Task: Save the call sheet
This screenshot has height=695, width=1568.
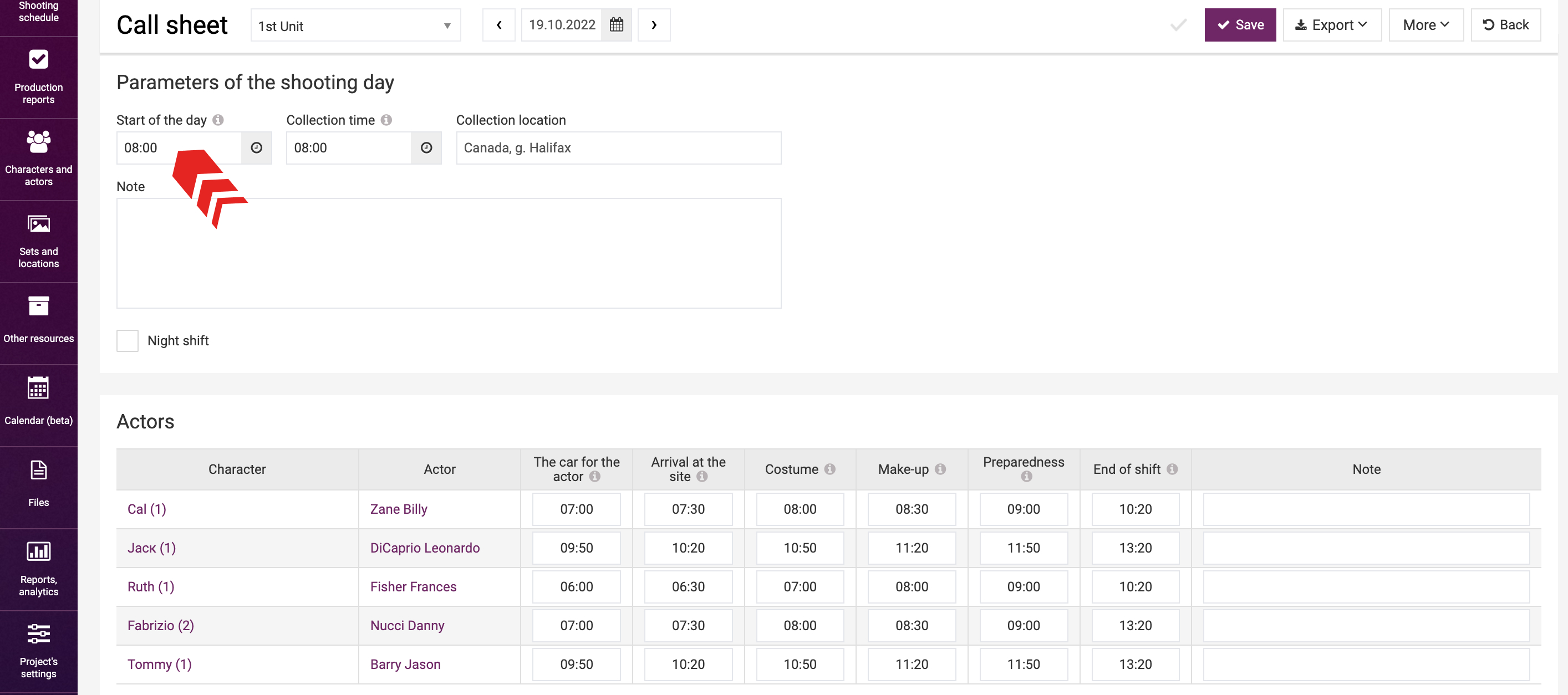Action: tap(1240, 25)
